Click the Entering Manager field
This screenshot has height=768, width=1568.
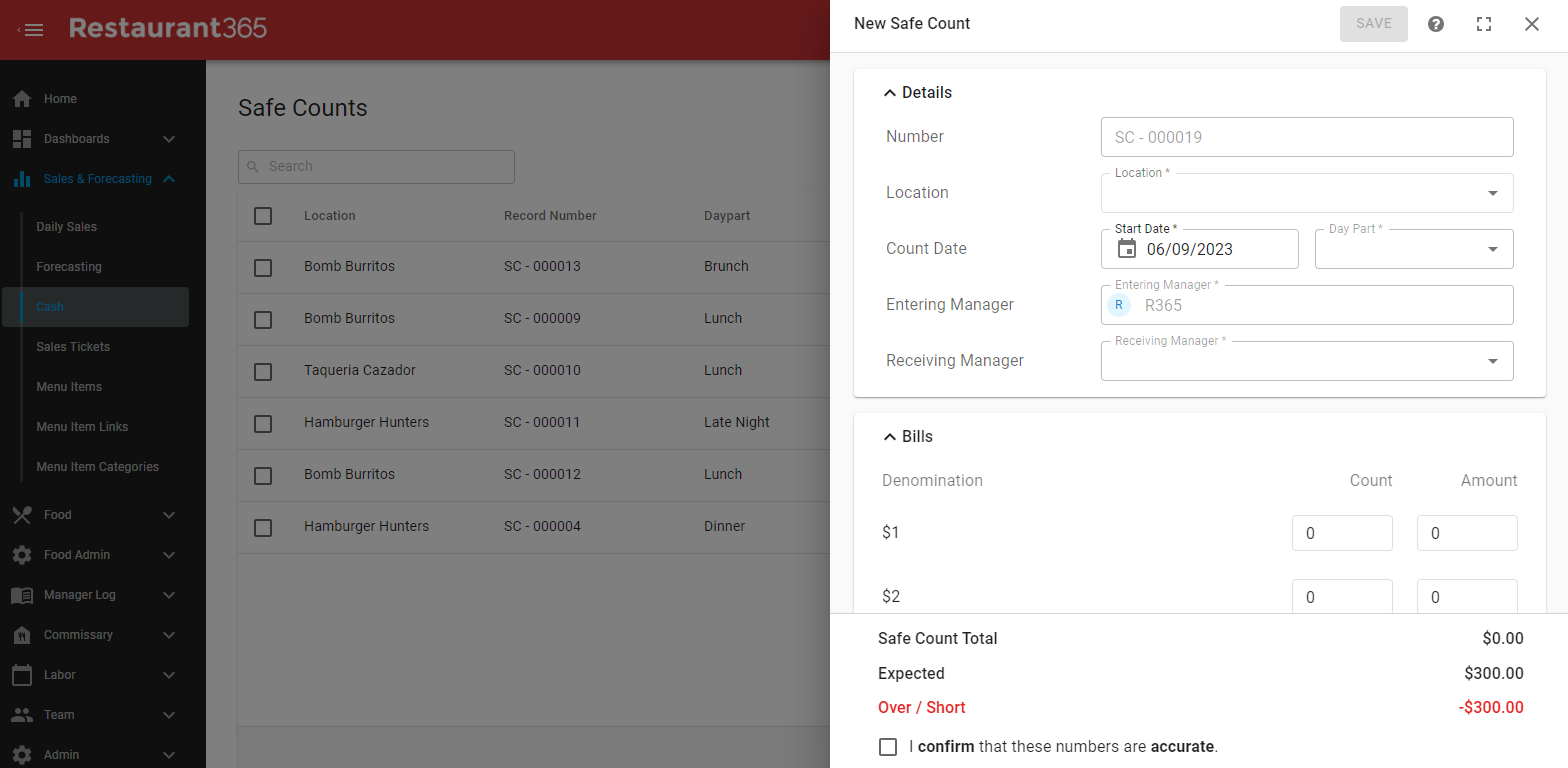(1307, 305)
